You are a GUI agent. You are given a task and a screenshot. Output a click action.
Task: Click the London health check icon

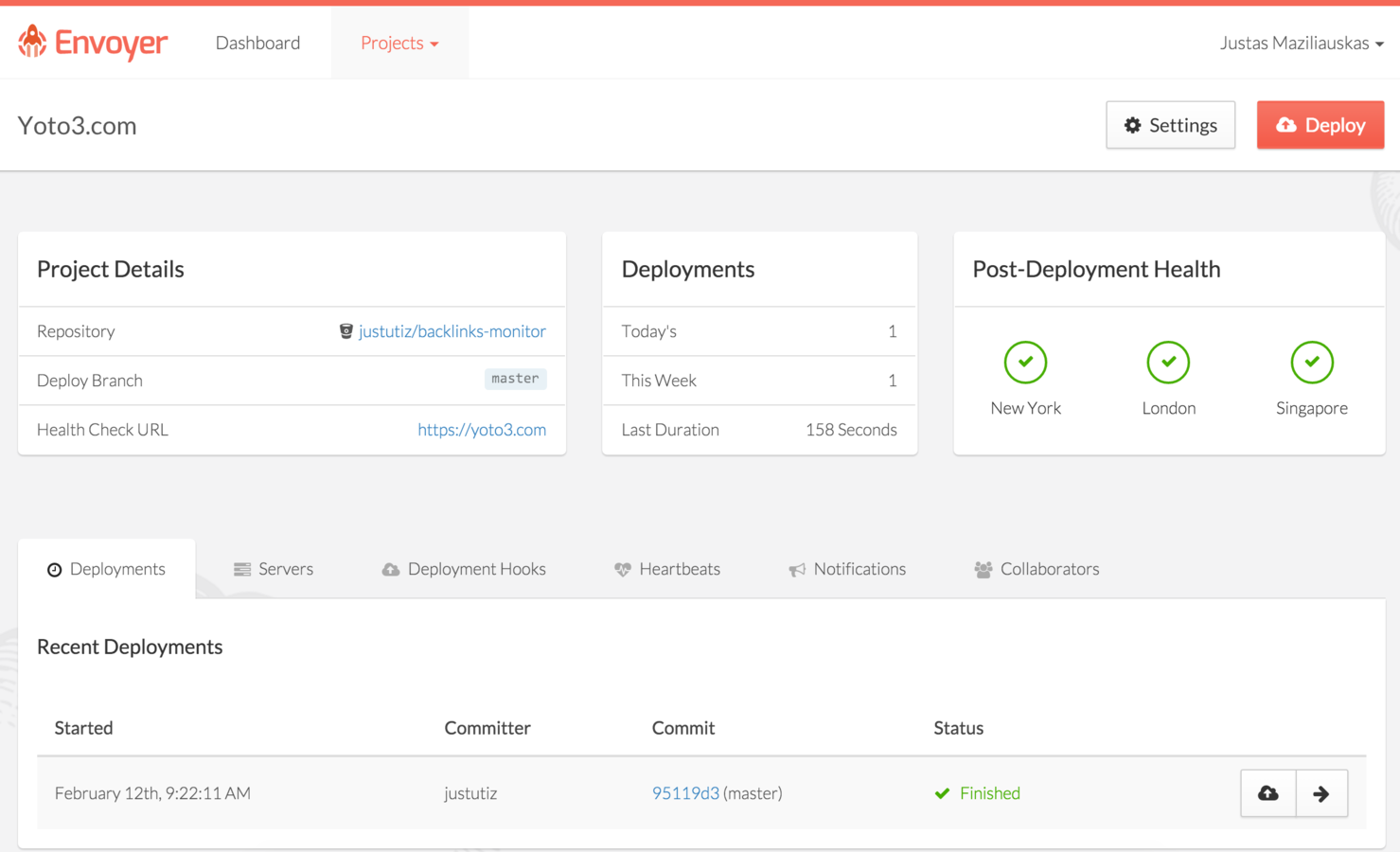1168,362
